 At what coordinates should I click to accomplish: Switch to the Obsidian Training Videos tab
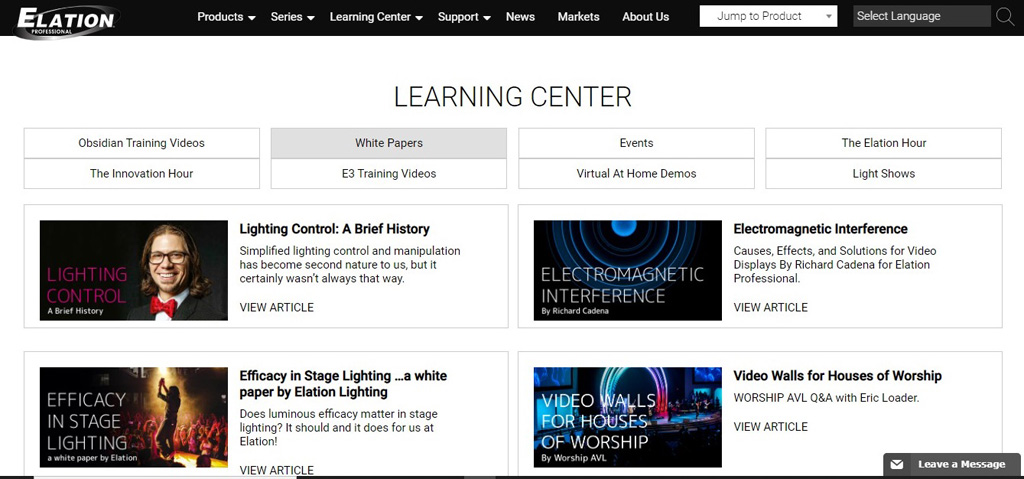click(142, 143)
